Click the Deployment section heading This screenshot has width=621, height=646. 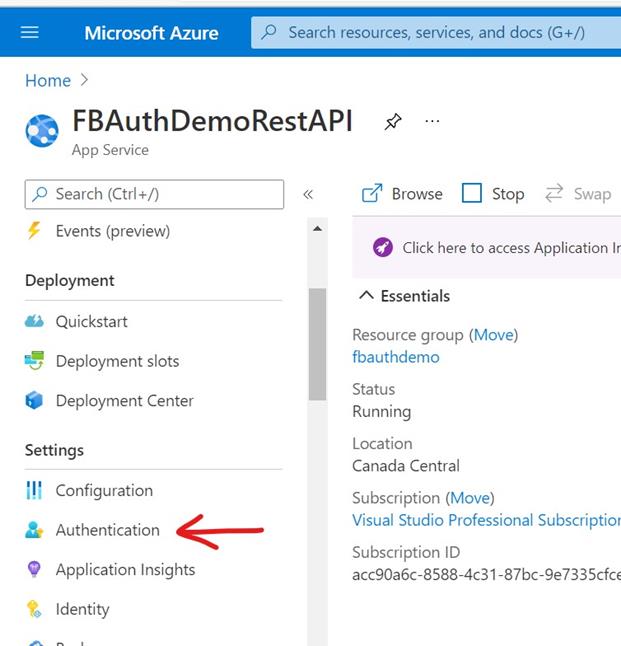click(x=70, y=281)
